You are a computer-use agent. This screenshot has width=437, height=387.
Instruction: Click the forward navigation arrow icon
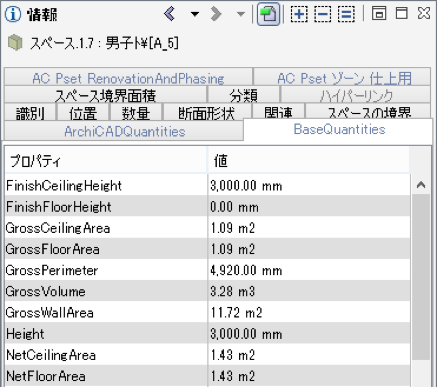point(216,14)
